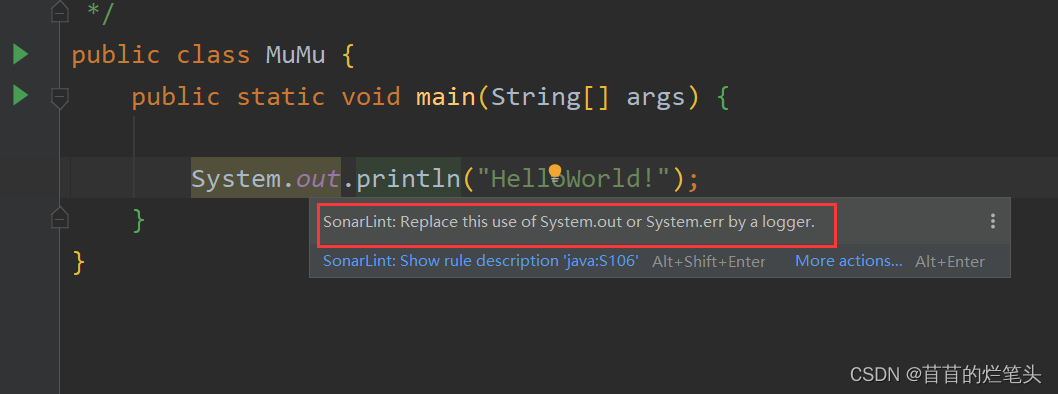Place the cursor after the class's closing brace
The width and height of the screenshot is (1058, 394).
[x=88, y=262]
